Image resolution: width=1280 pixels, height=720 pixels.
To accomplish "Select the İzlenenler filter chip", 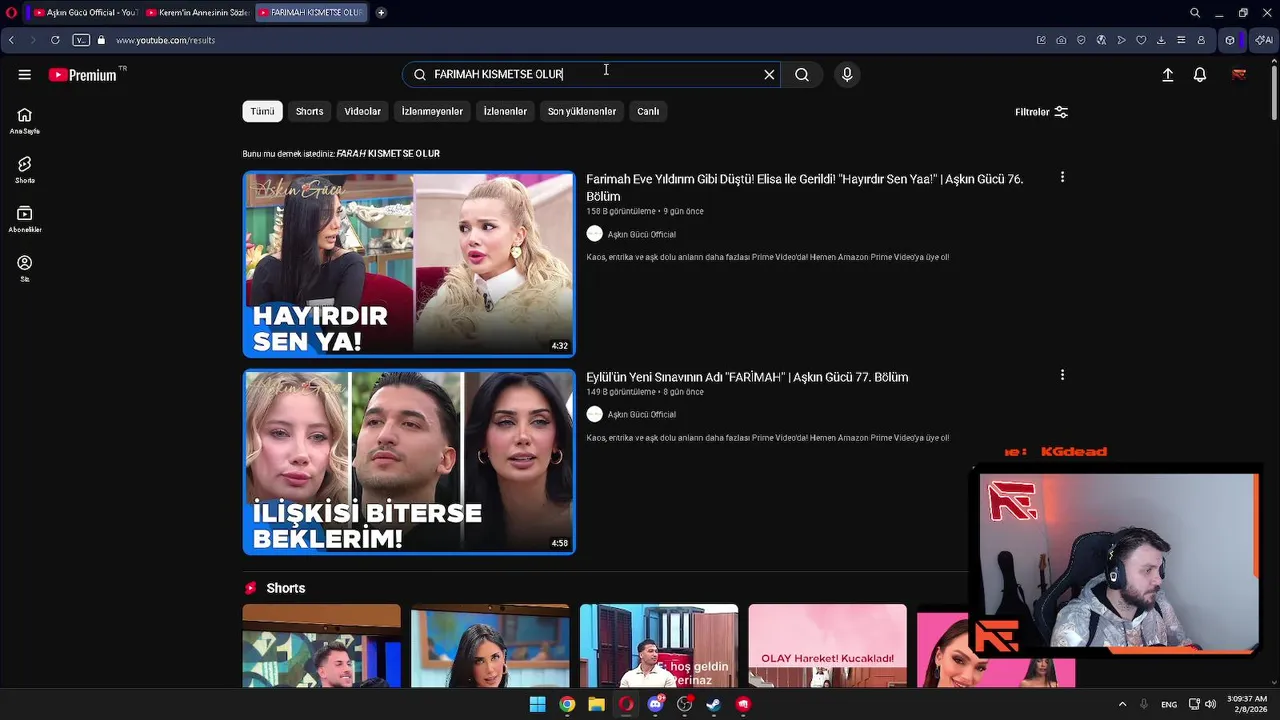I will pos(505,112).
